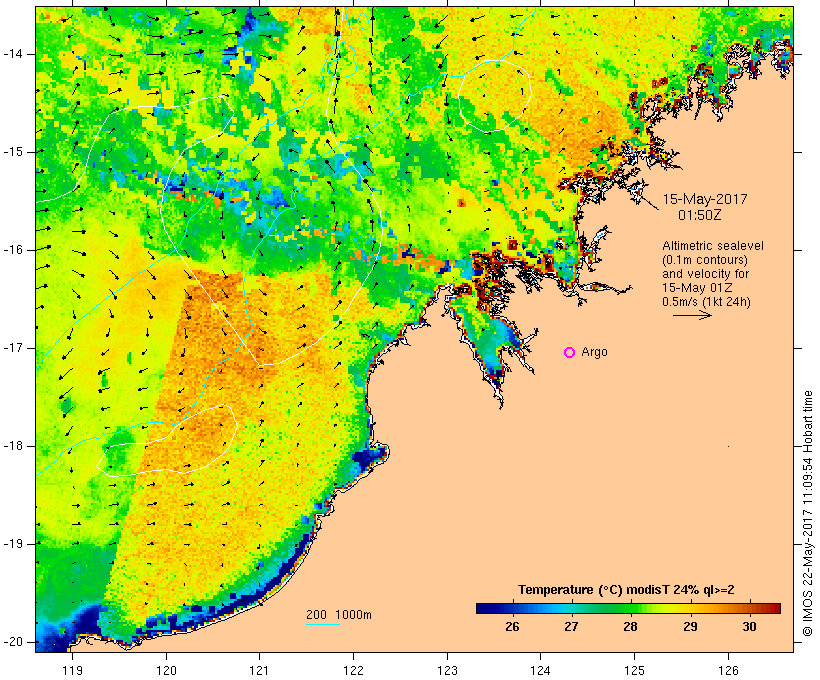Click the longitude axis label 124
Image resolution: width=820 pixels, height=680 pixels.
tap(541, 671)
